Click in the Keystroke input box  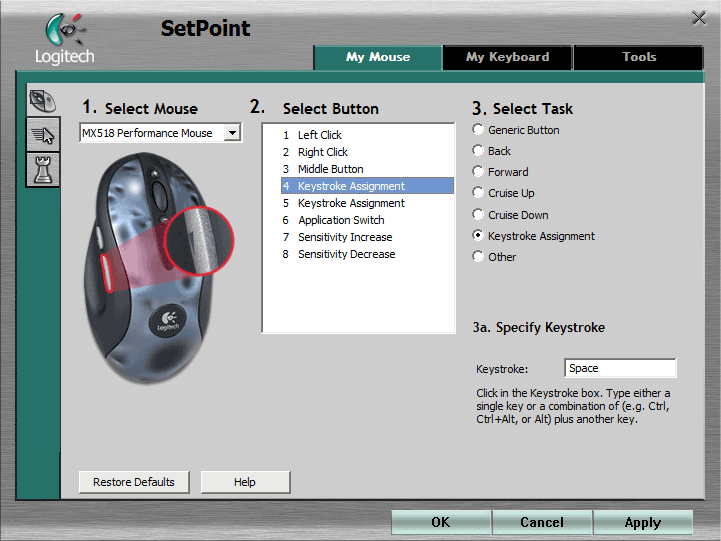tap(620, 368)
